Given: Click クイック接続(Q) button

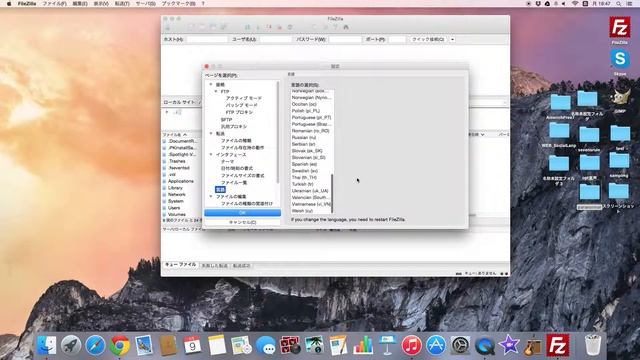Looking at the screenshot, I should click(x=428, y=40).
